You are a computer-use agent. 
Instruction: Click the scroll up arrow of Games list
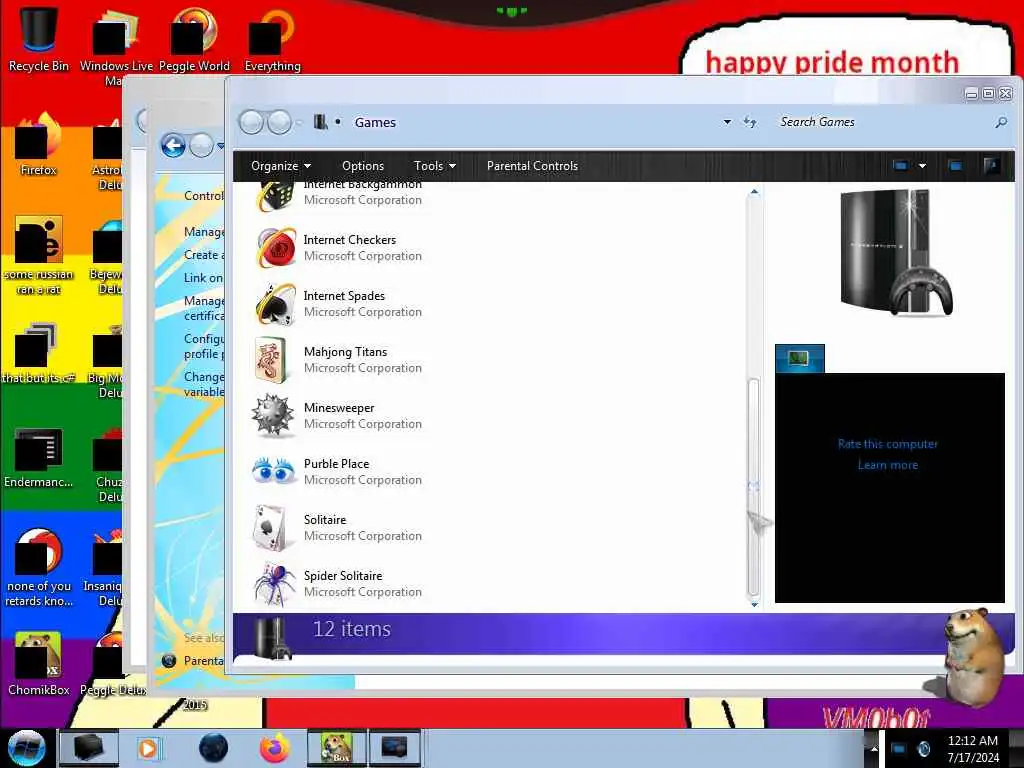pyautogui.click(x=754, y=192)
